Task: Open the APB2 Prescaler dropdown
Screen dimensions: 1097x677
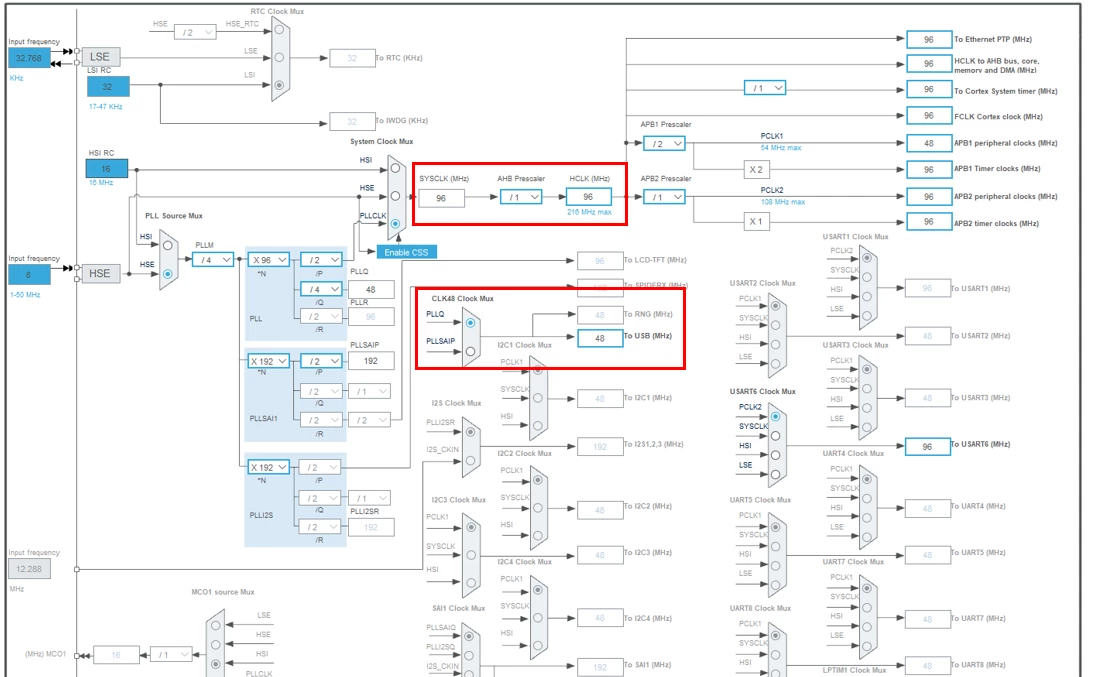Action: tap(664, 197)
